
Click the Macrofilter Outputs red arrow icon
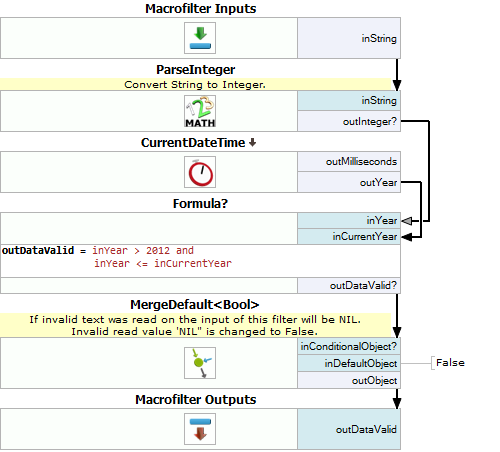tap(200, 429)
